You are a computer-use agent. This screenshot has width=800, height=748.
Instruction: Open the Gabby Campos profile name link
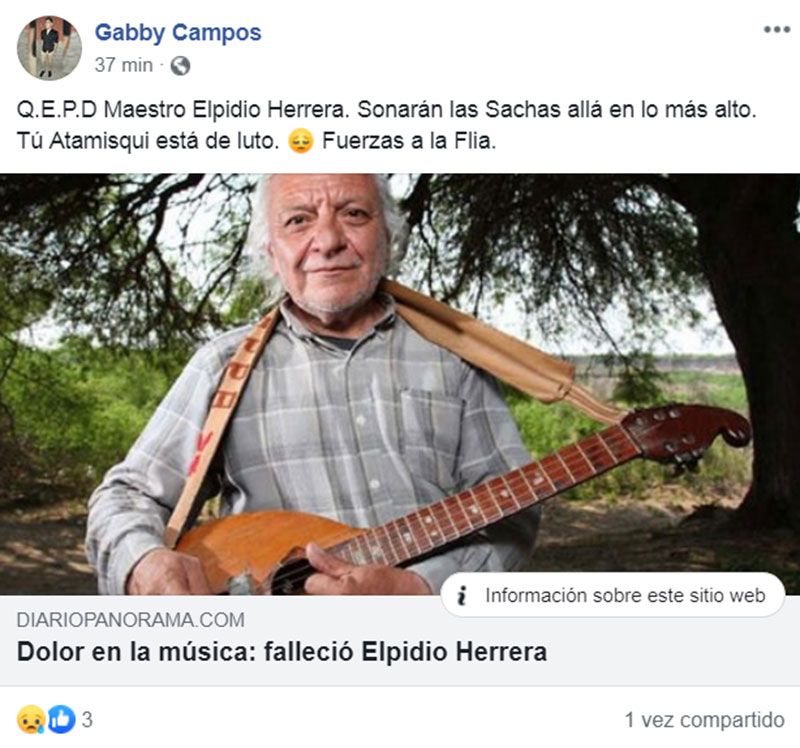click(x=178, y=33)
